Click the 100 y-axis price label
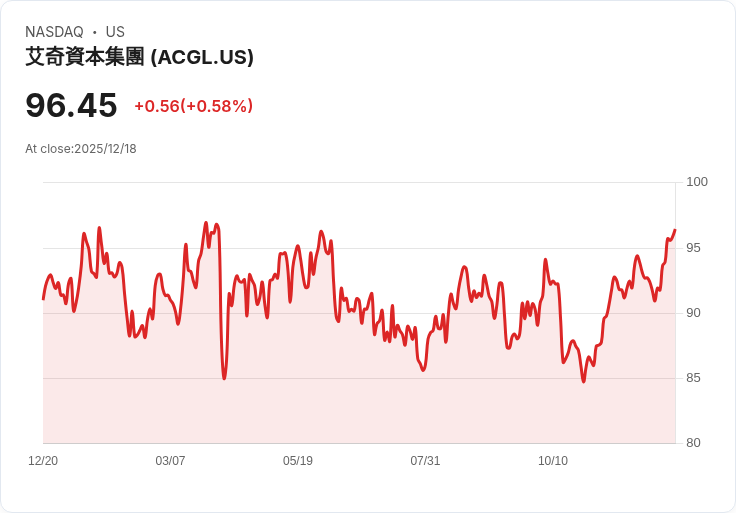This screenshot has height=513, width=736. point(697,182)
